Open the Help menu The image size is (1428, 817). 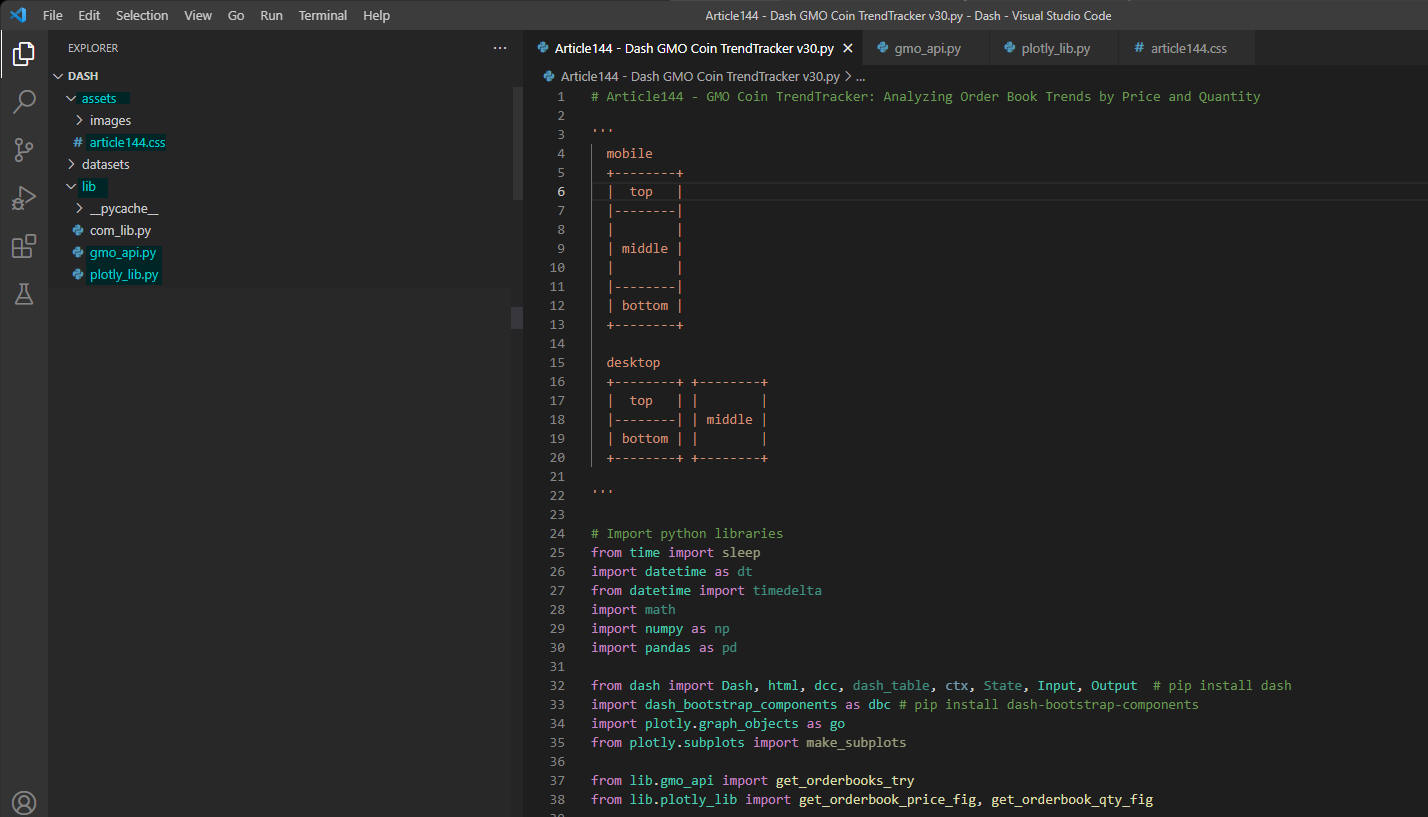coord(377,15)
